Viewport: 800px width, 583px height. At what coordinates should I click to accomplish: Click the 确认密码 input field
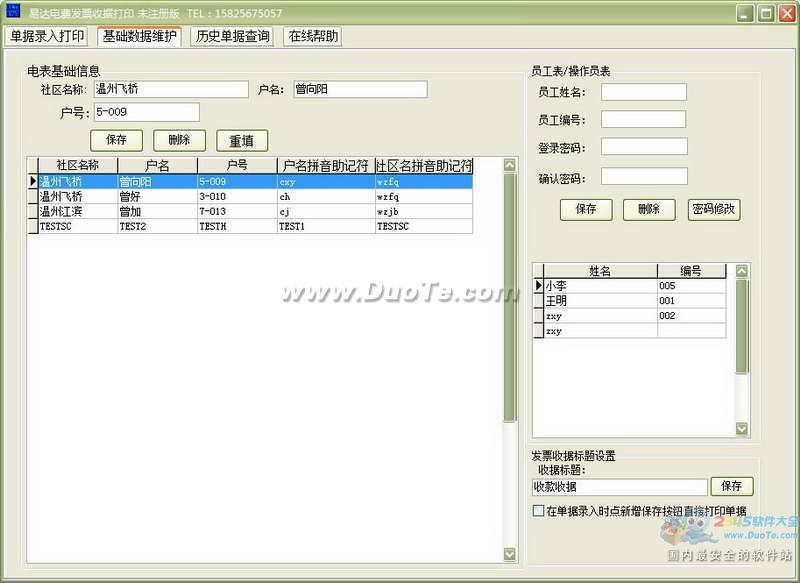click(x=644, y=177)
